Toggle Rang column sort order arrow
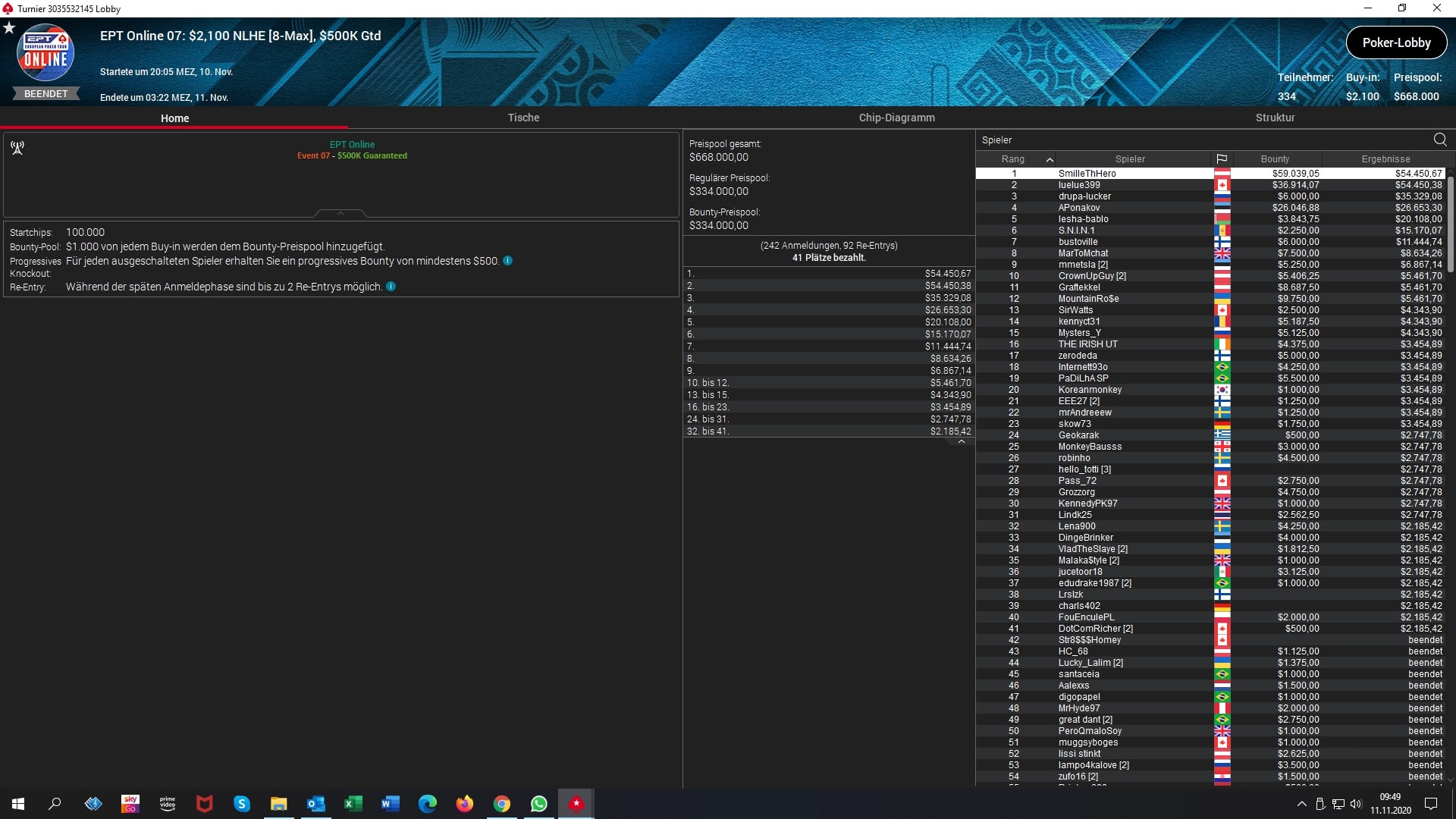1456x819 pixels. pos(1050,159)
